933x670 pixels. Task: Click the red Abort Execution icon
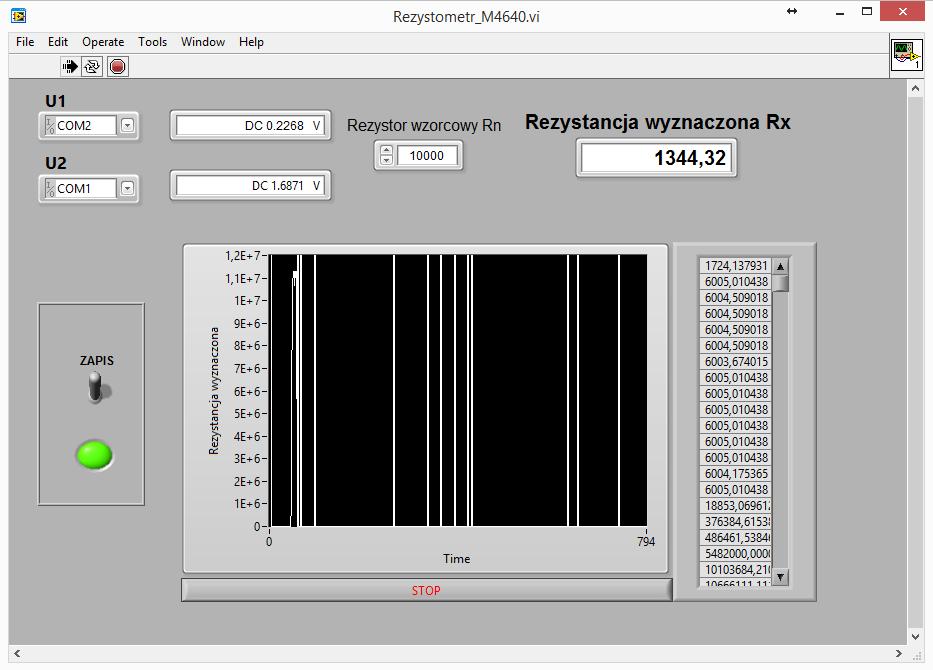click(x=118, y=67)
